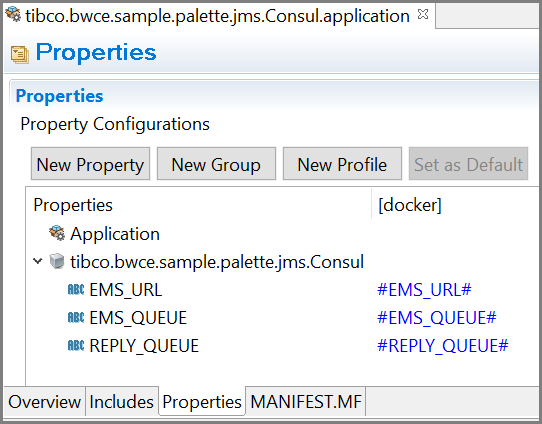Click the ABC icon beside EMS_URL
Viewport: 542px width, 424px height.
tap(76, 290)
